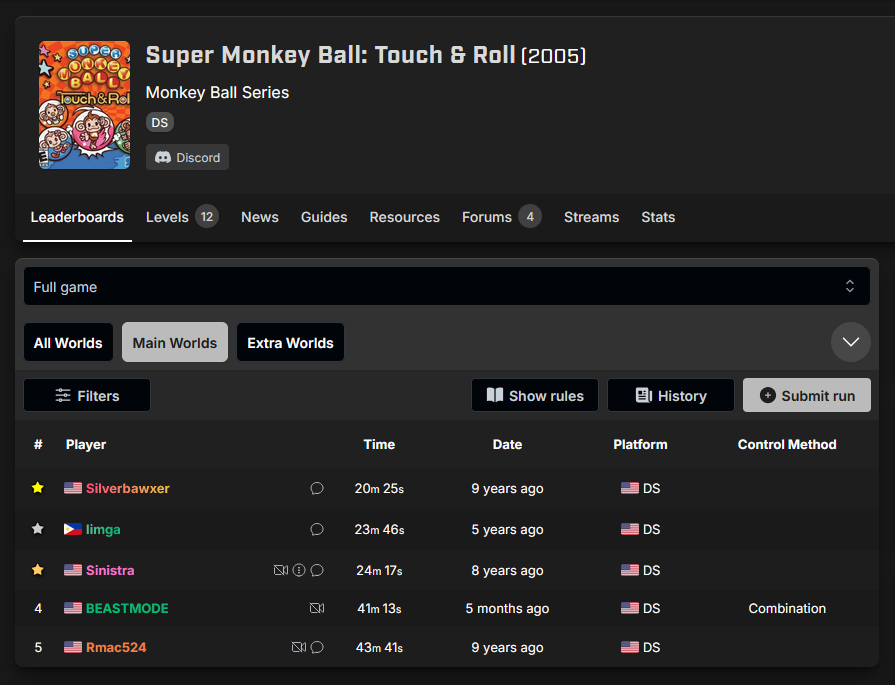Click the 41m 13s run time
Image resolution: width=895 pixels, height=685 pixels.
(x=379, y=609)
